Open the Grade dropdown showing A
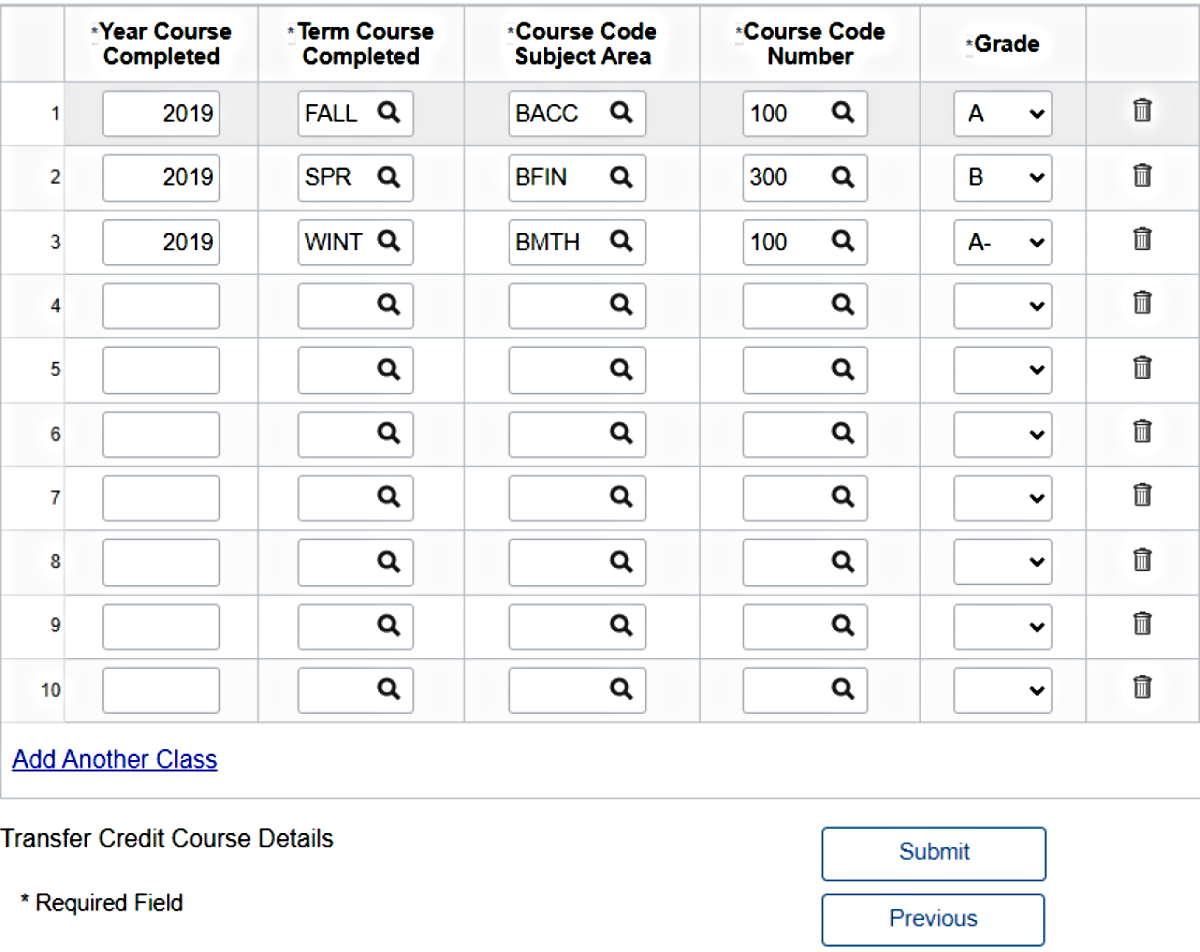1200x952 pixels. click(1002, 114)
